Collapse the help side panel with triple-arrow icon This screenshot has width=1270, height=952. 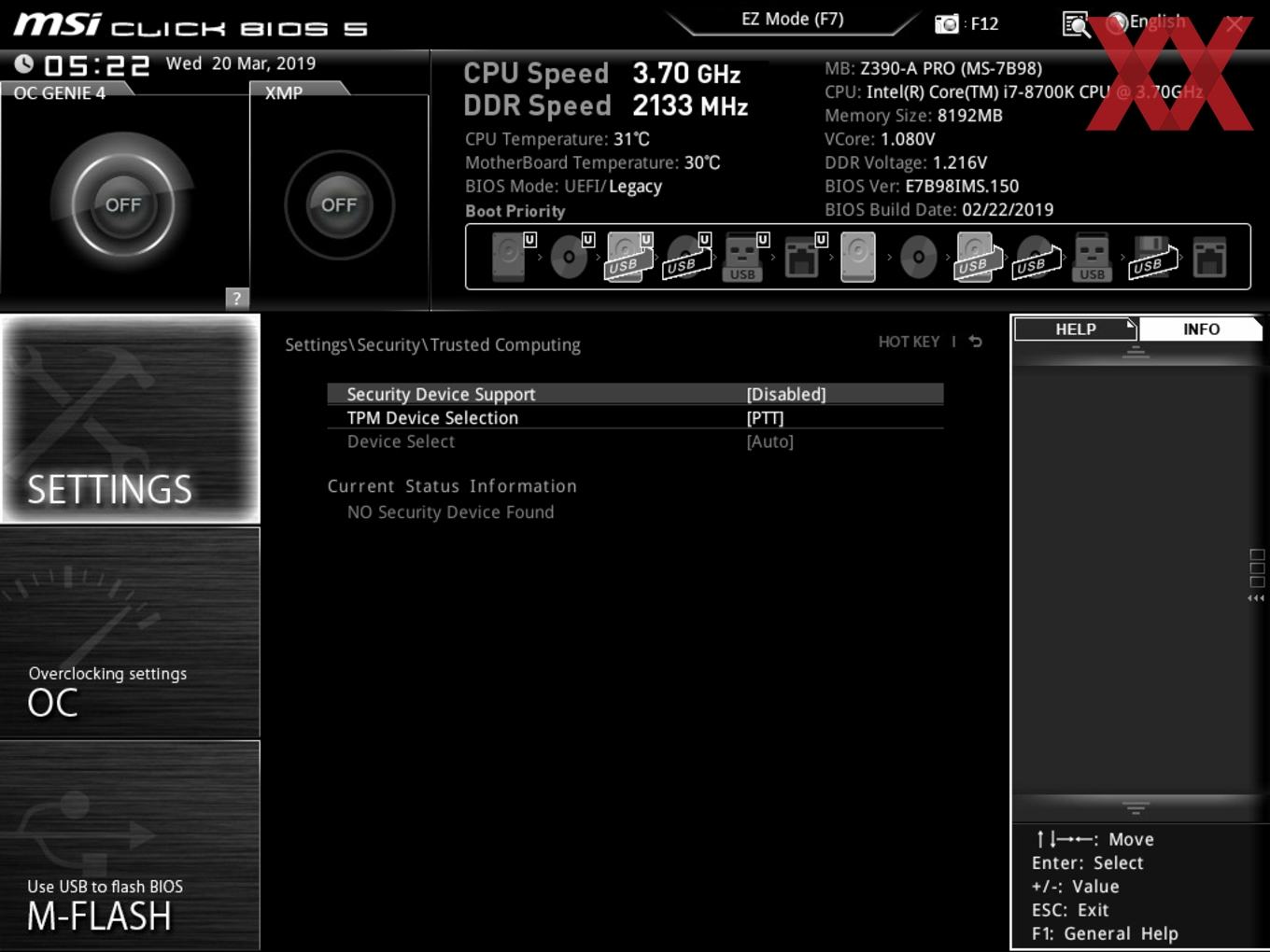tap(1256, 598)
